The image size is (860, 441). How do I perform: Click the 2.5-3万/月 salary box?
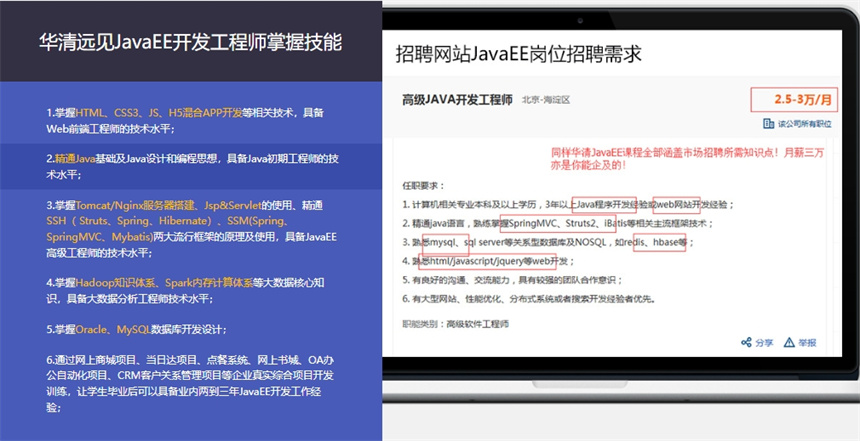coord(794,100)
